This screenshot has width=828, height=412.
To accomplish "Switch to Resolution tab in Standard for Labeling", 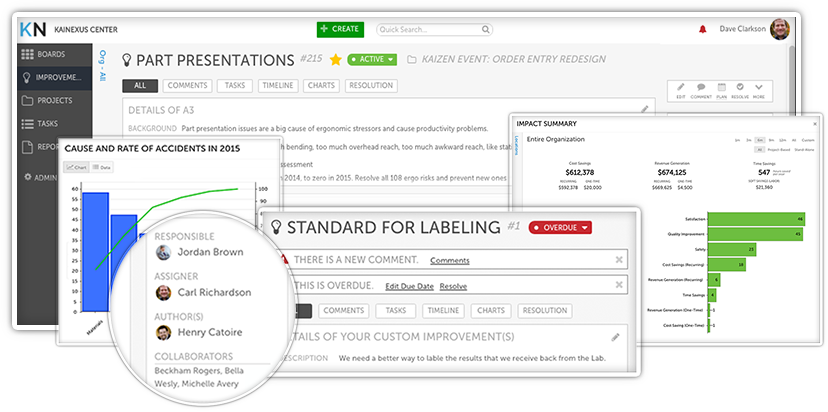I will coord(545,311).
